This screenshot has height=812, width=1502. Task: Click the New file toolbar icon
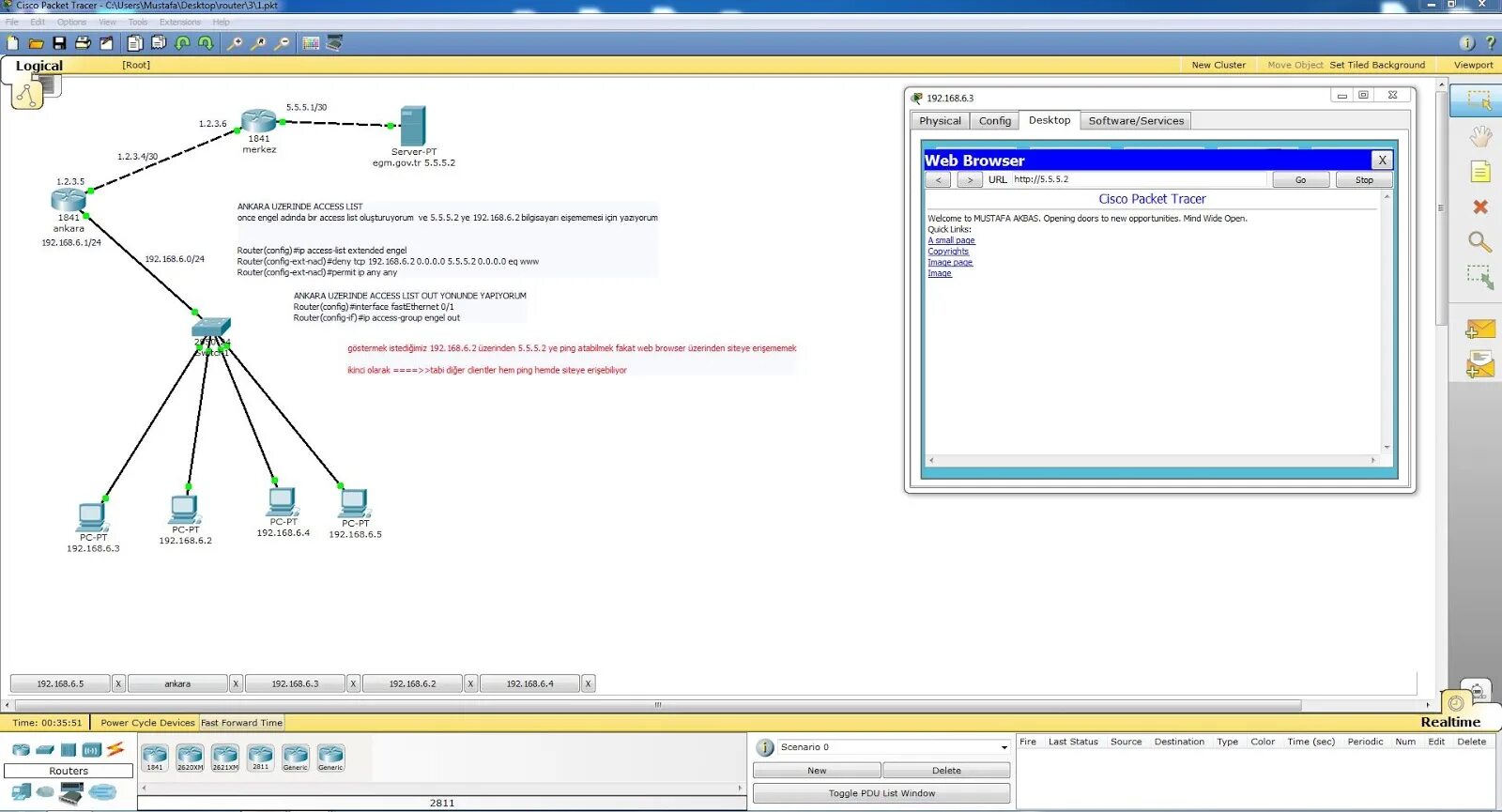[x=12, y=43]
